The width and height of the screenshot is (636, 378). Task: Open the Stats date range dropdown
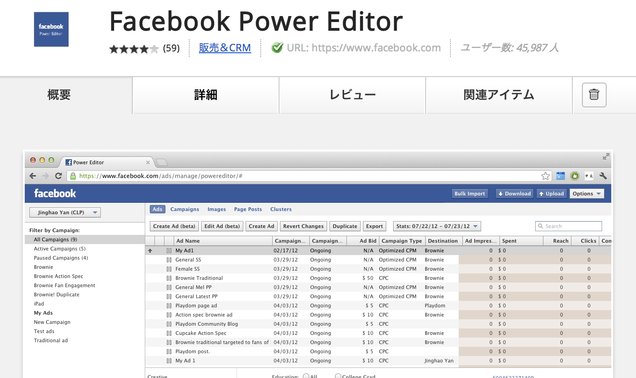437,226
